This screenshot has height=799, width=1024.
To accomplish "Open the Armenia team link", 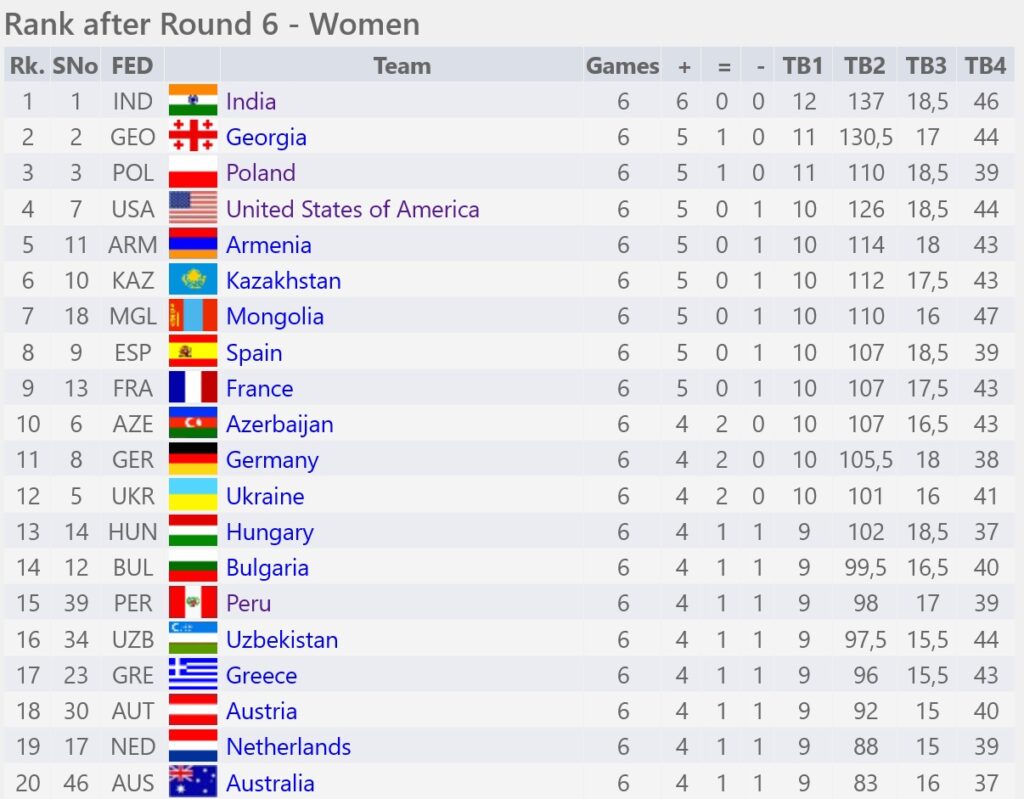I will coord(268,245).
